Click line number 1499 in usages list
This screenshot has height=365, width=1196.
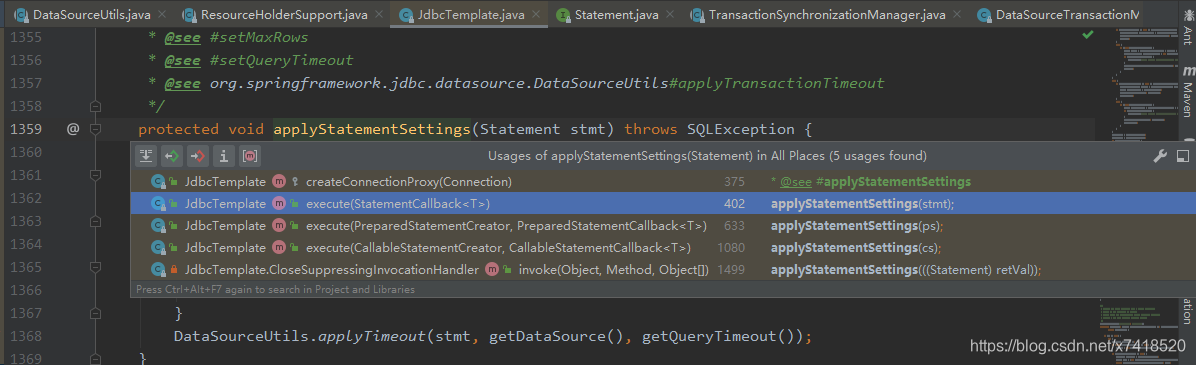point(731,271)
